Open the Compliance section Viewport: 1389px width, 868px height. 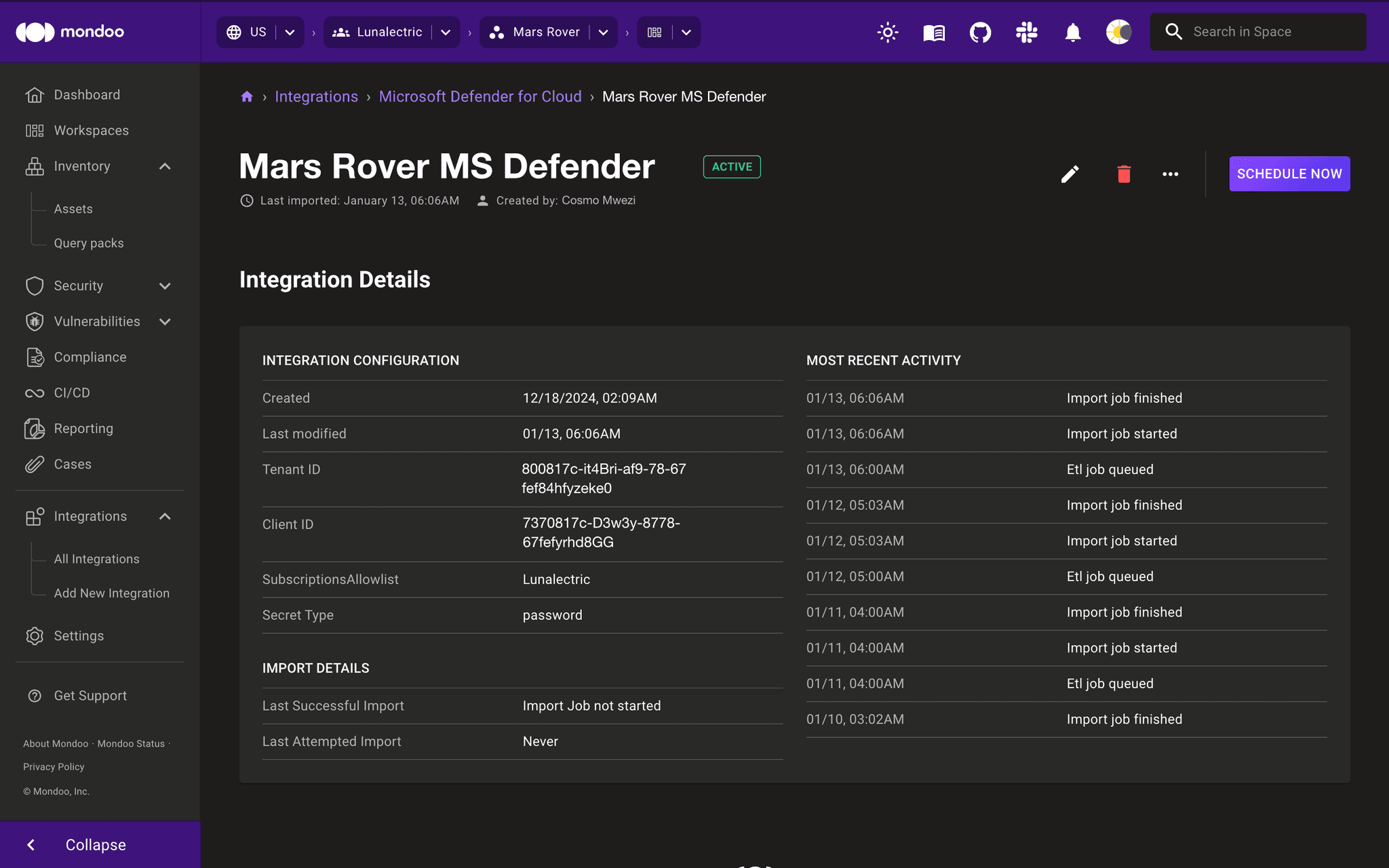(x=90, y=357)
